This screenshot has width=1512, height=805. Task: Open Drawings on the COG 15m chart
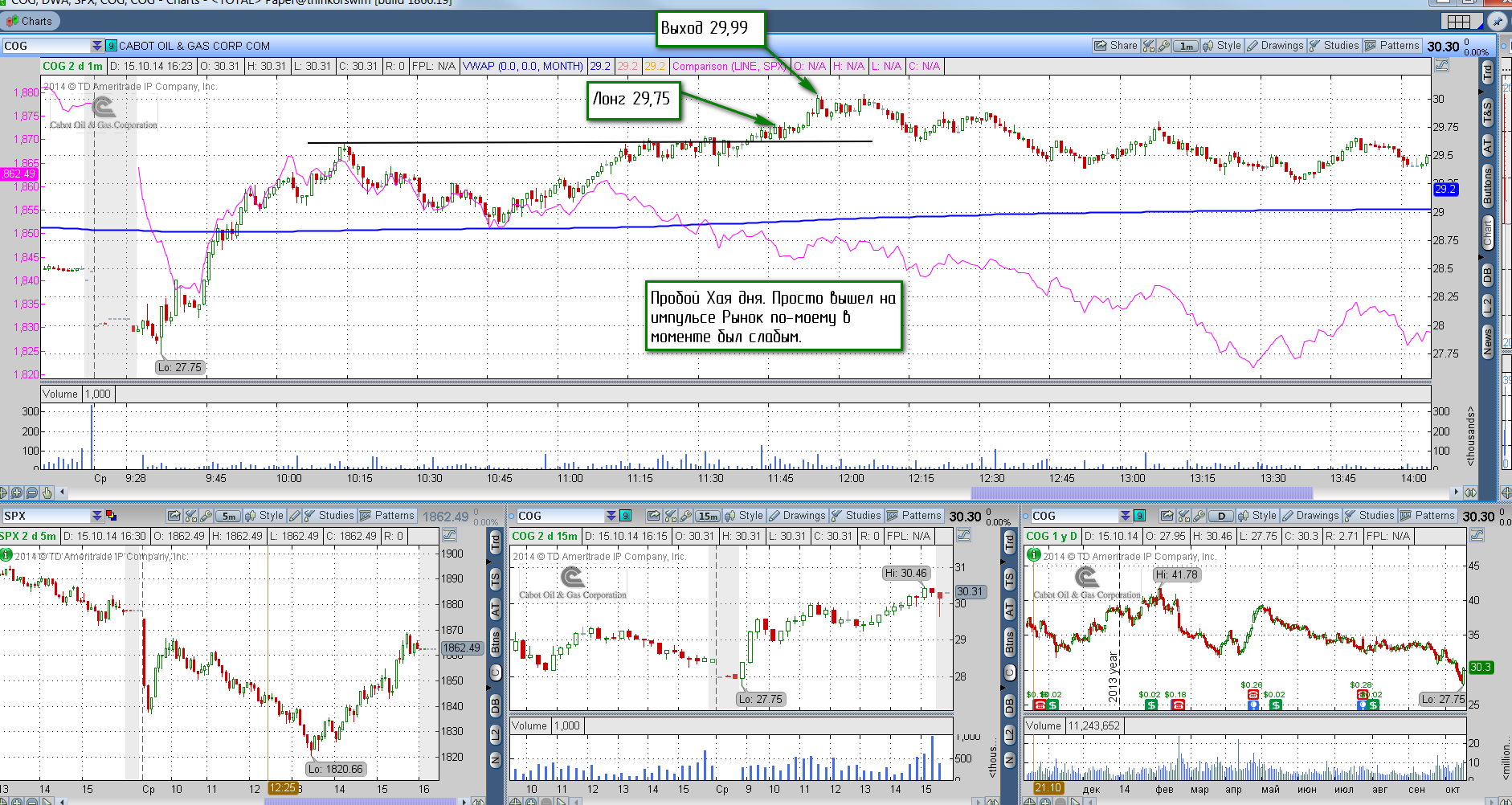coord(797,516)
